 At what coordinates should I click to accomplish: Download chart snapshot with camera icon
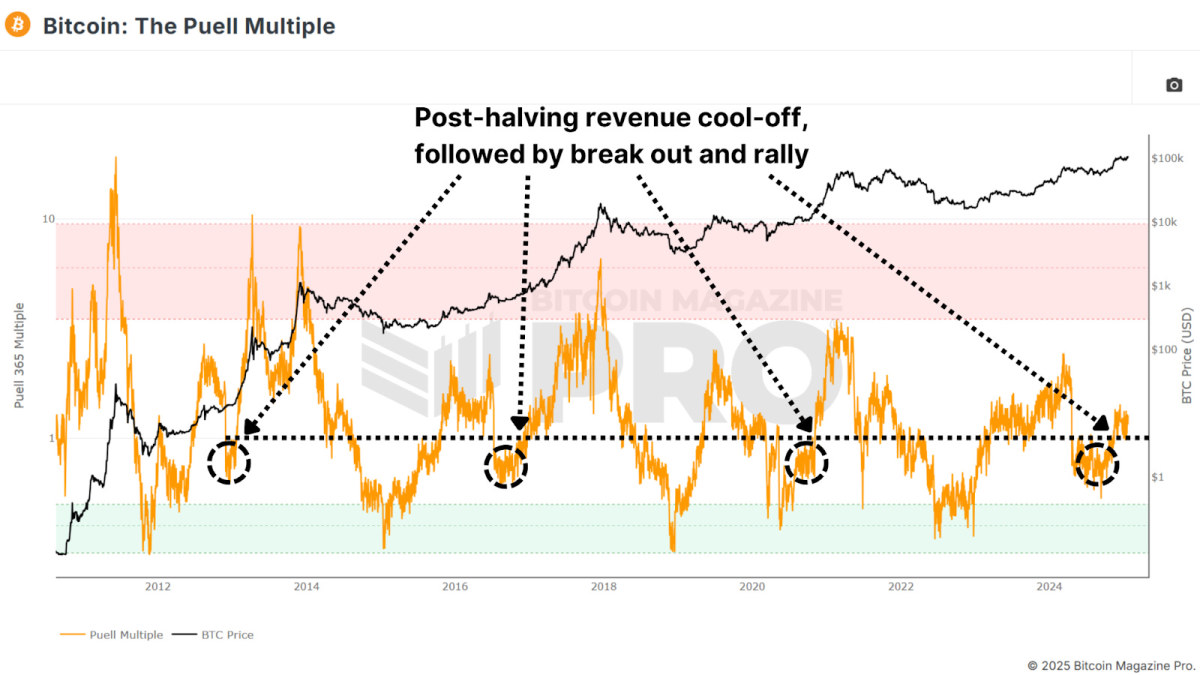coord(1174,85)
